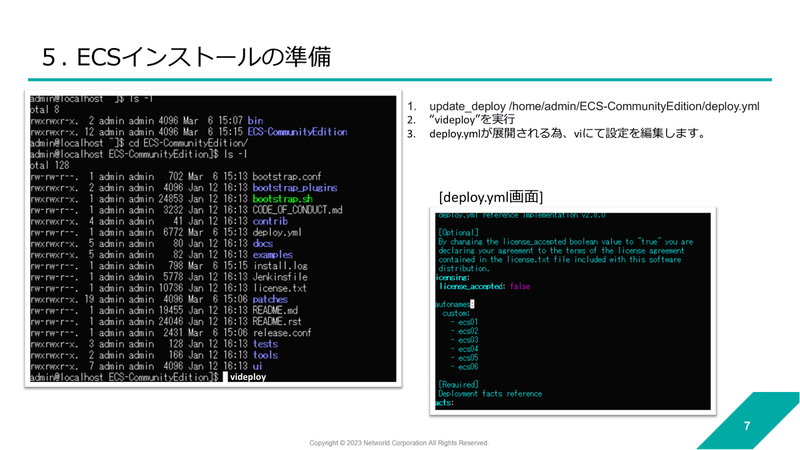
Task: Click the "bootstrap_plugins" directory name
Action: (x=295, y=188)
